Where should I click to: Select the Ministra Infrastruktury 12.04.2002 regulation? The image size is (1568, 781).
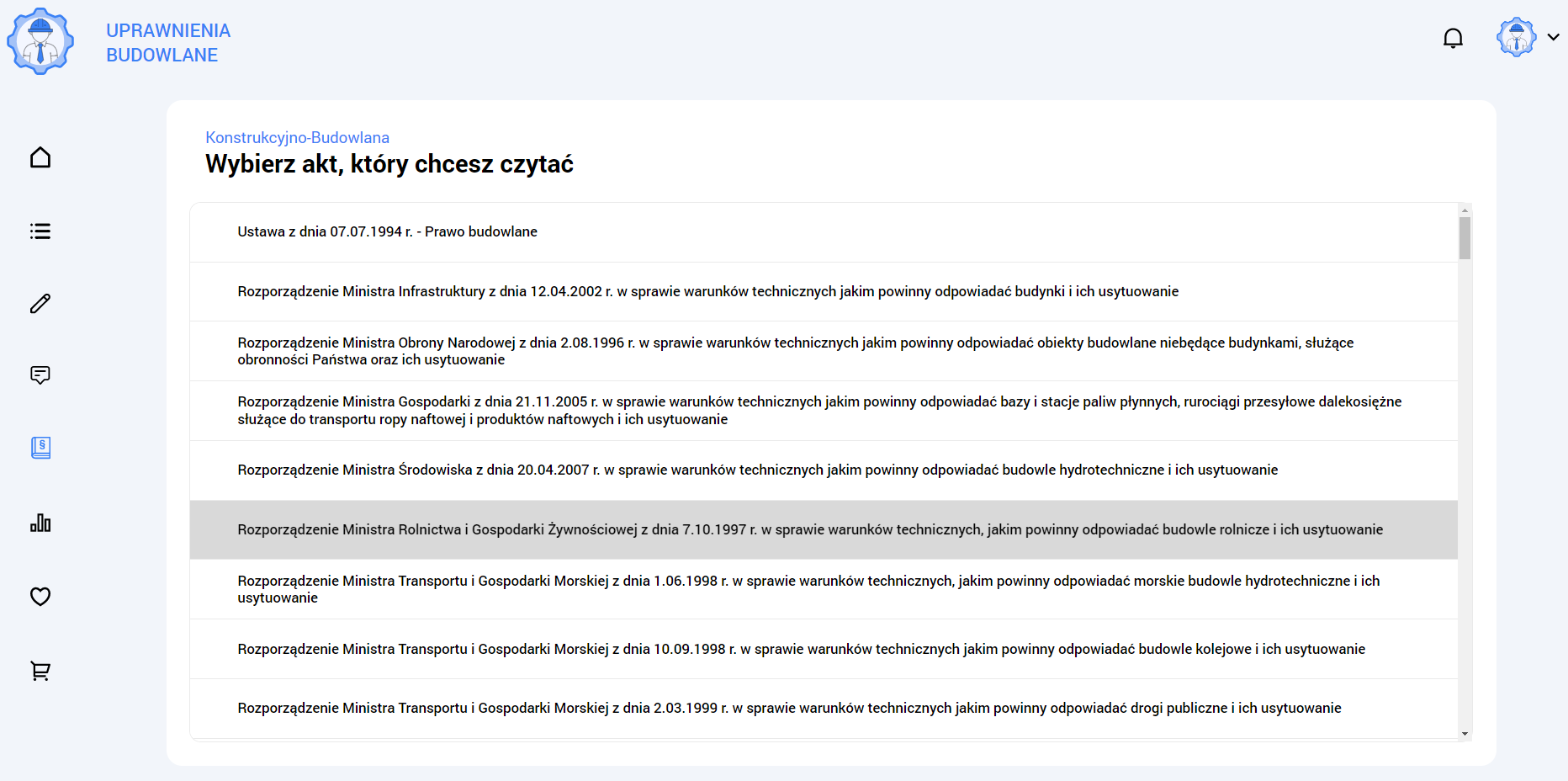707,291
